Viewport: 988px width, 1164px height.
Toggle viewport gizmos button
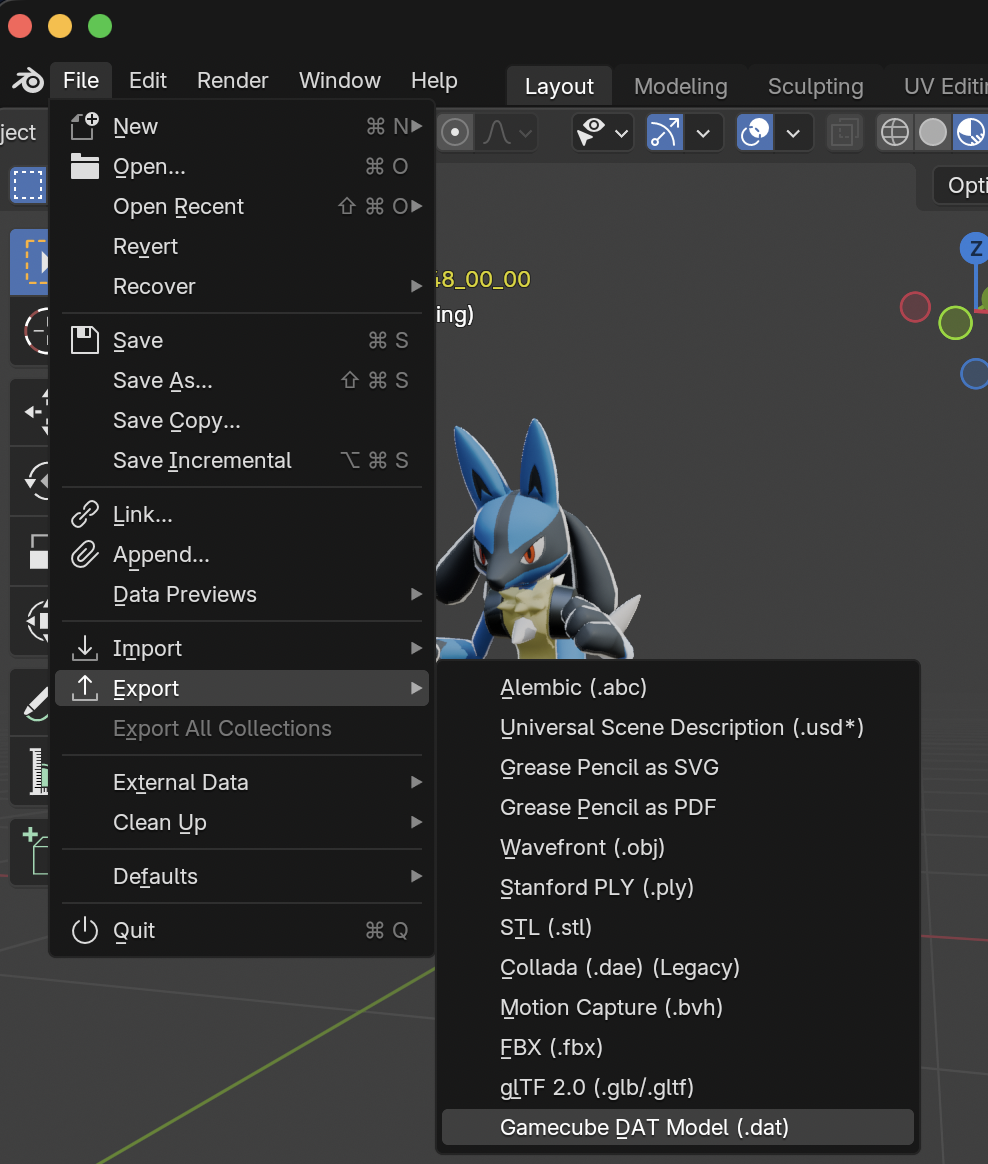(664, 134)
